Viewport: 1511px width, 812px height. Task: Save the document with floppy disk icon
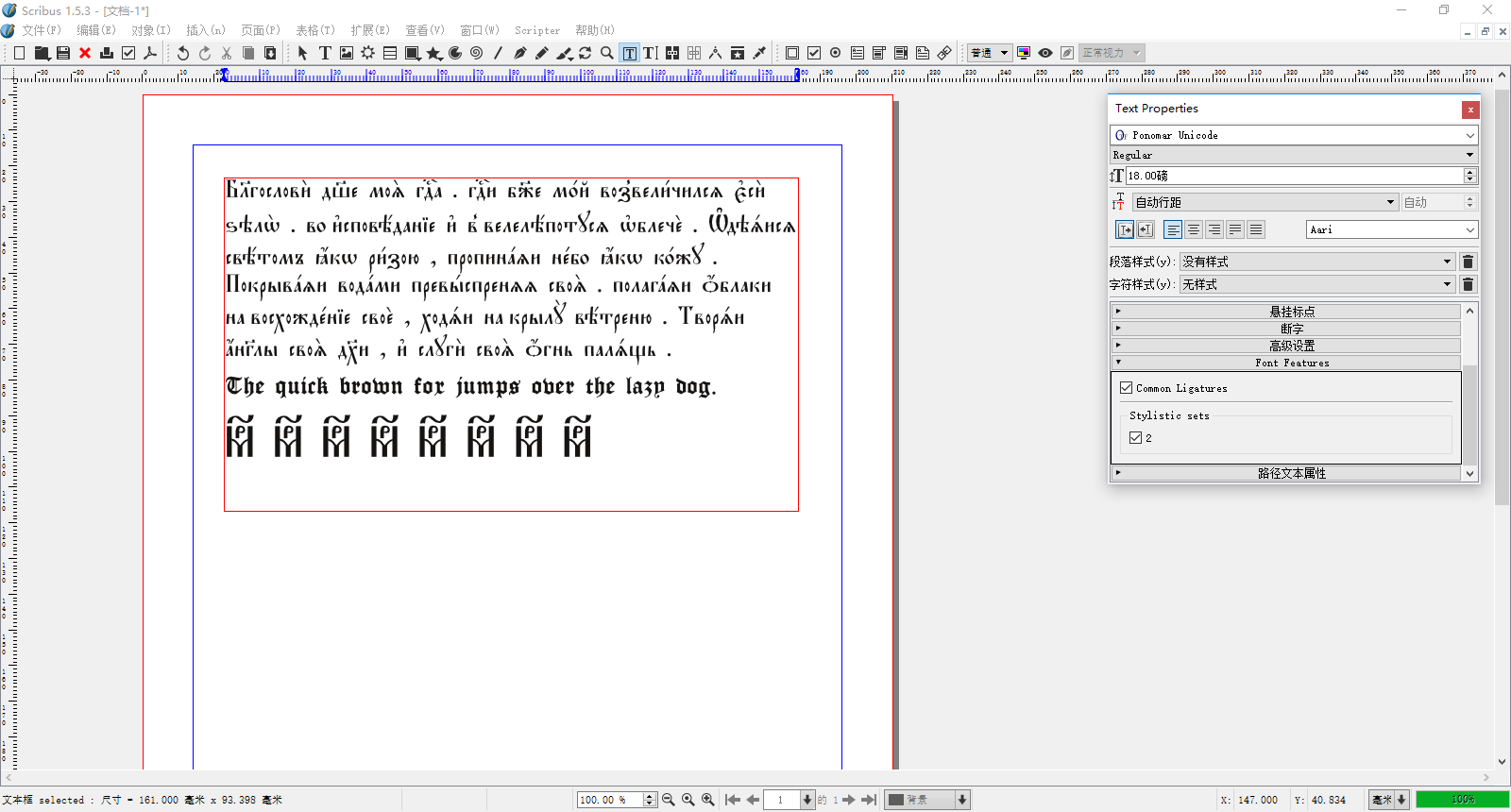[x=63, y=53]
